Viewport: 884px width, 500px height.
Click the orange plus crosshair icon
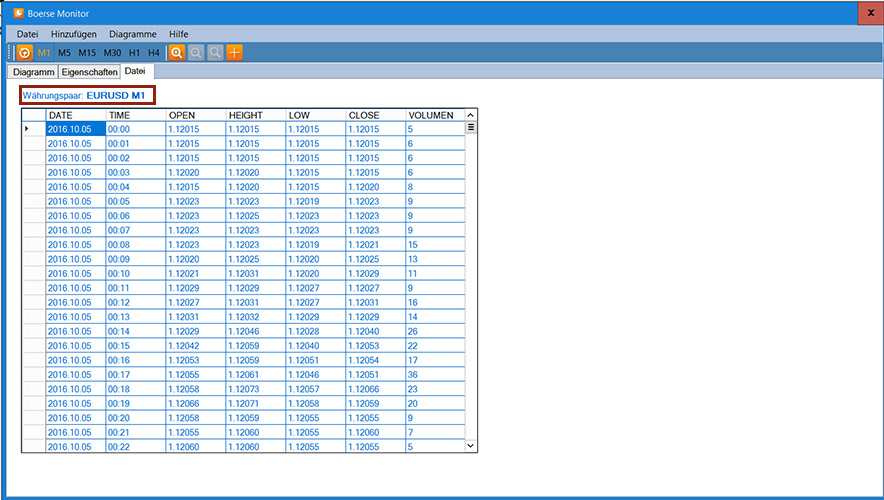click(234, 53)
